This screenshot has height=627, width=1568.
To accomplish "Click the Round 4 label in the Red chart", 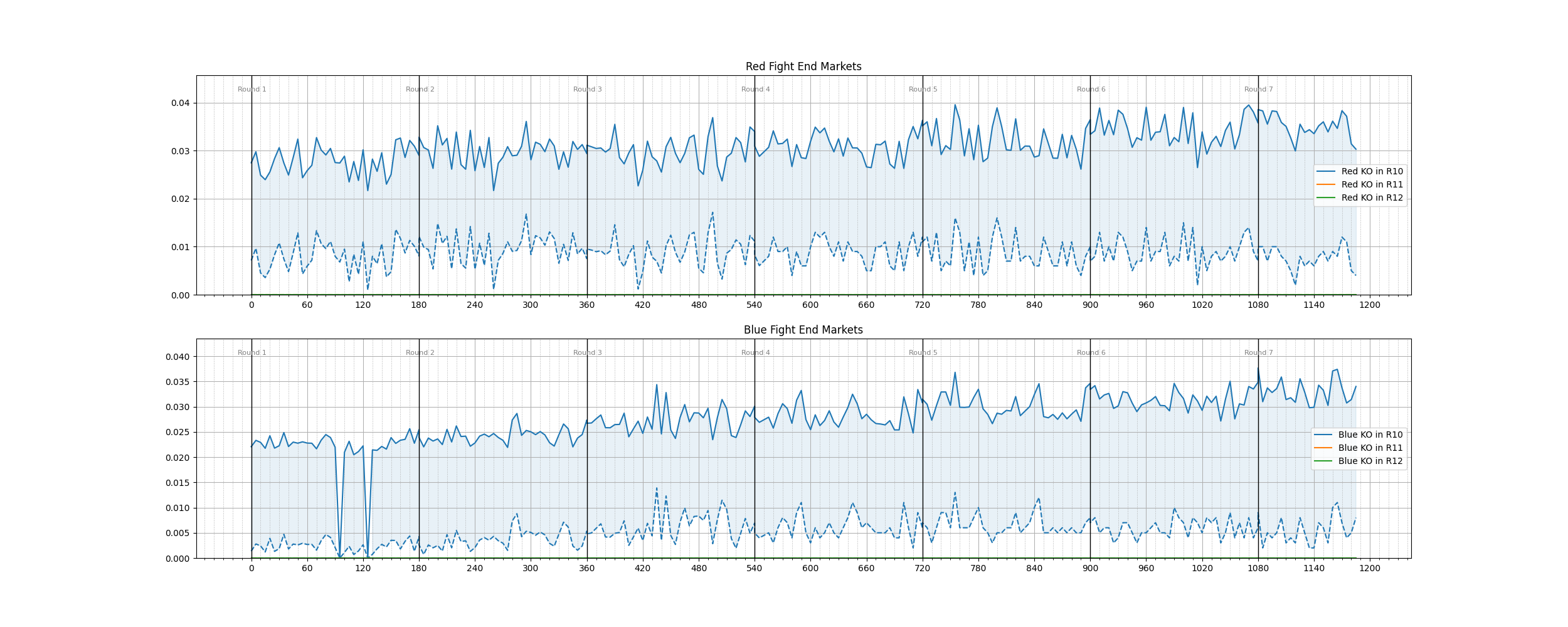I will click(x=755, y=90).
